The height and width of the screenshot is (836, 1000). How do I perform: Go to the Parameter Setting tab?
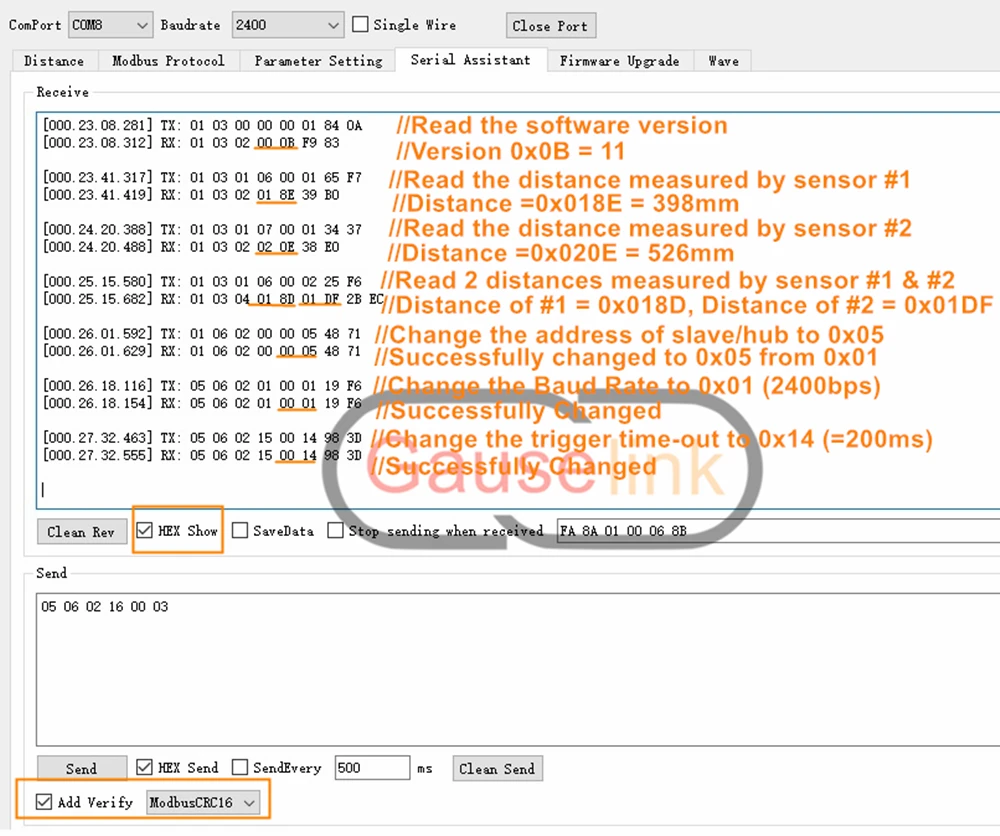pos(318,61)
